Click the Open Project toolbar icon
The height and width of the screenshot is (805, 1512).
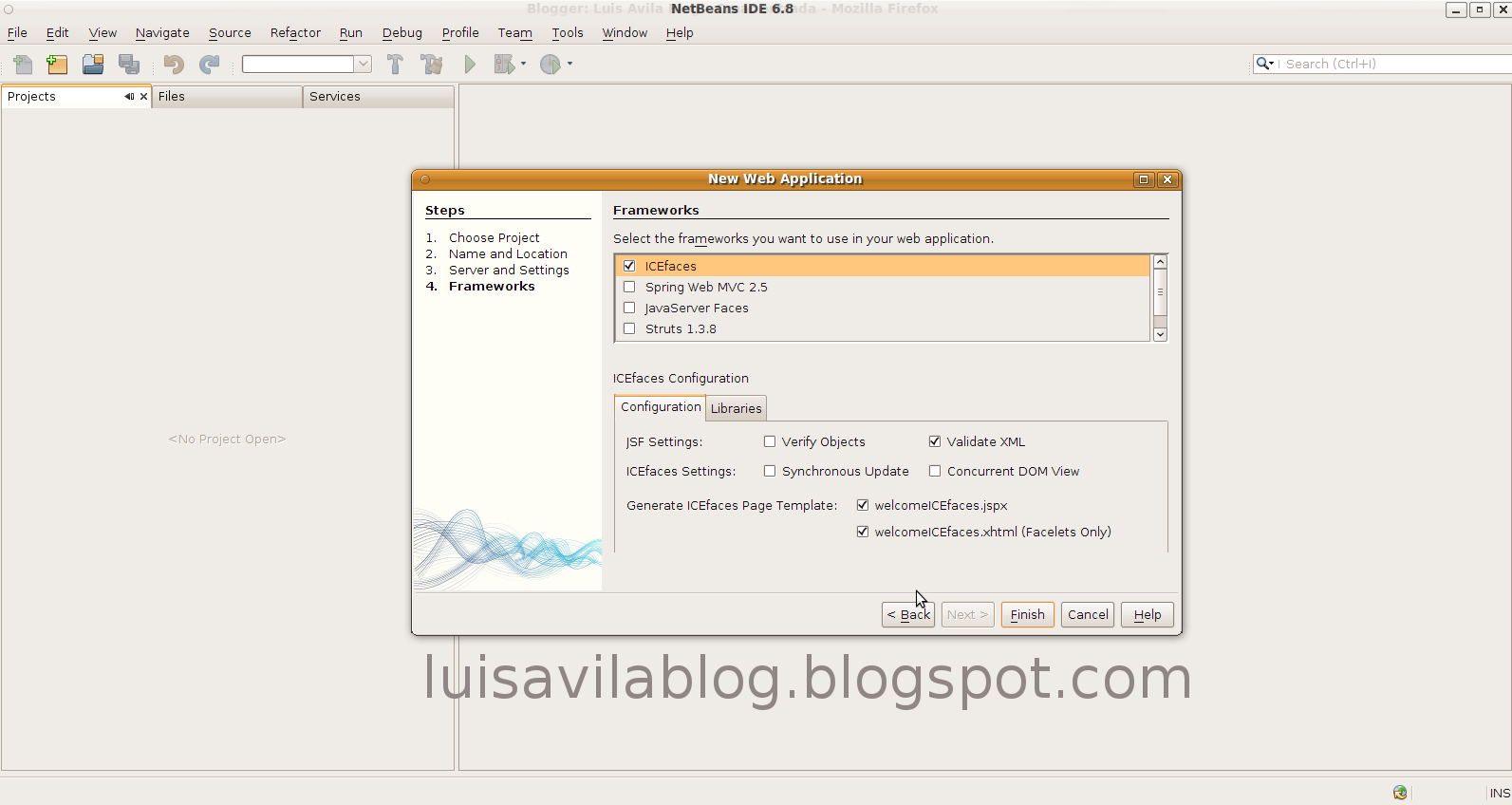click(93, 65)
